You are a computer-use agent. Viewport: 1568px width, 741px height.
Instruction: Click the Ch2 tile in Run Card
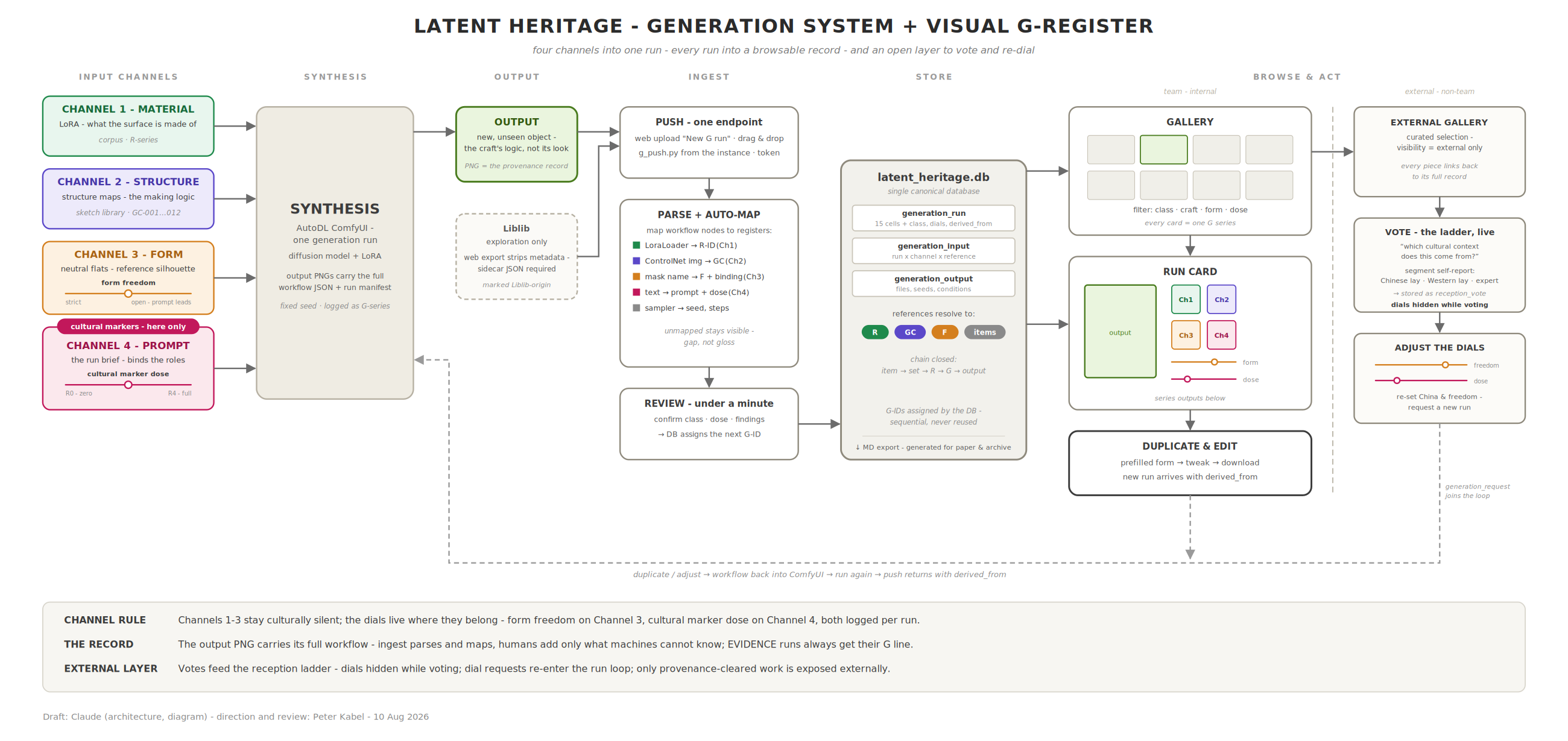(x=1222, y=299)
